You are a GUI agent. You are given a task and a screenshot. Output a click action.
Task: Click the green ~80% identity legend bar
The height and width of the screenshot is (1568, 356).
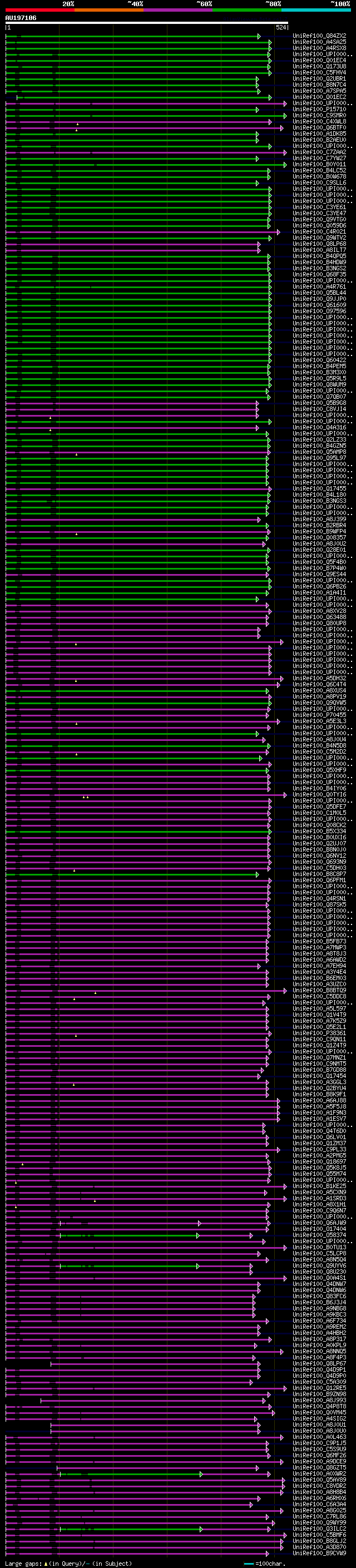click(246, 10)
